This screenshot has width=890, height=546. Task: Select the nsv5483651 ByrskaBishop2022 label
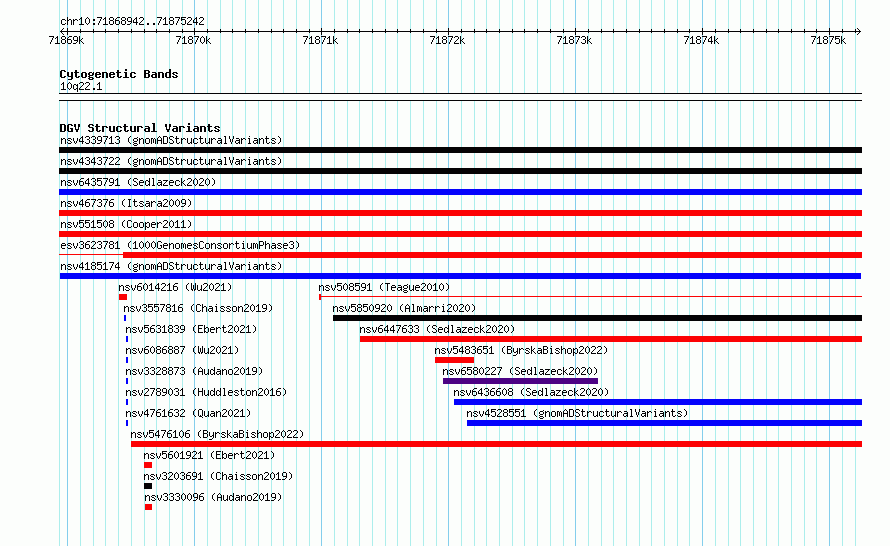[x=521, y=350]
